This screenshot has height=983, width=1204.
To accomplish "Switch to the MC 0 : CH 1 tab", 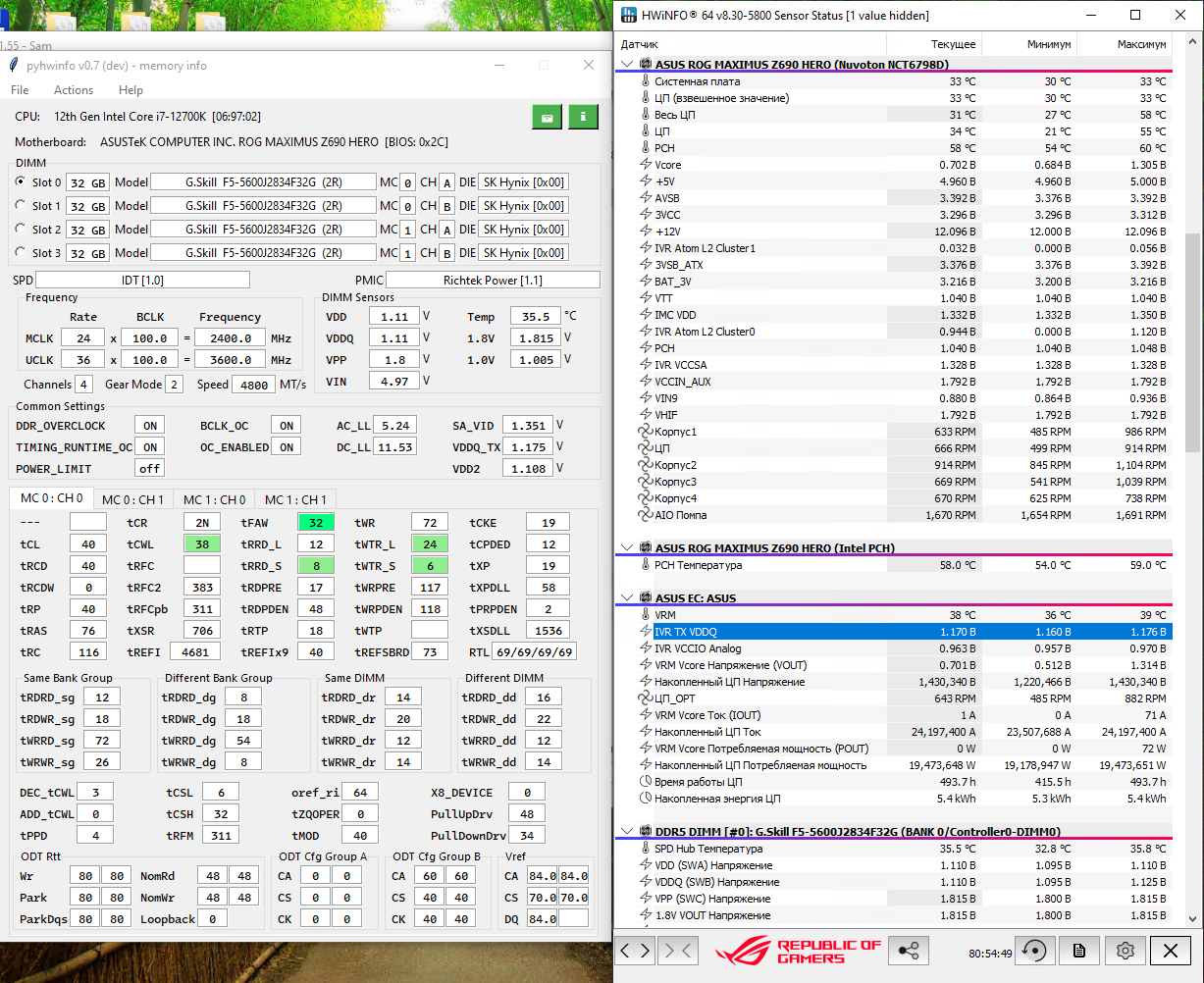I will click(133, 499).
